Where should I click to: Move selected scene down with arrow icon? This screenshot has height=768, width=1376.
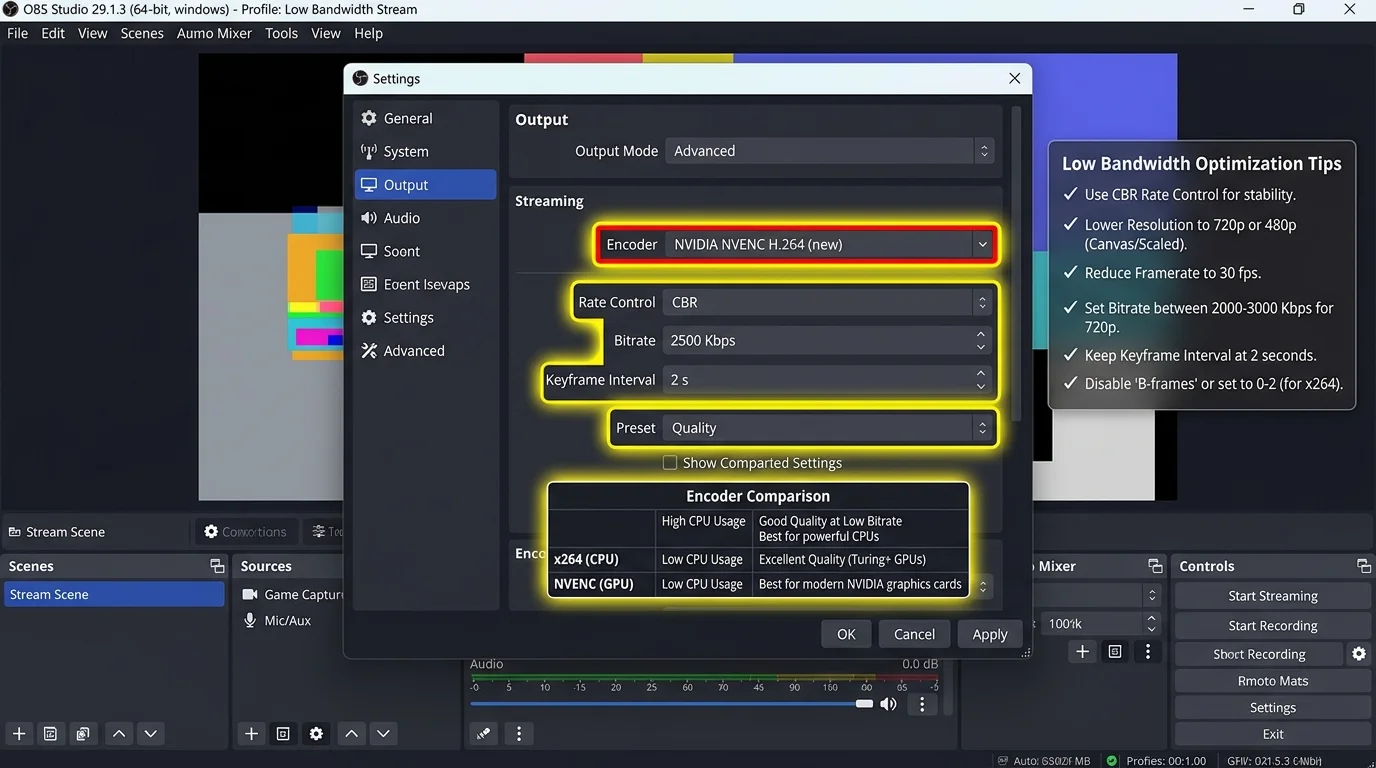point(150,734)
